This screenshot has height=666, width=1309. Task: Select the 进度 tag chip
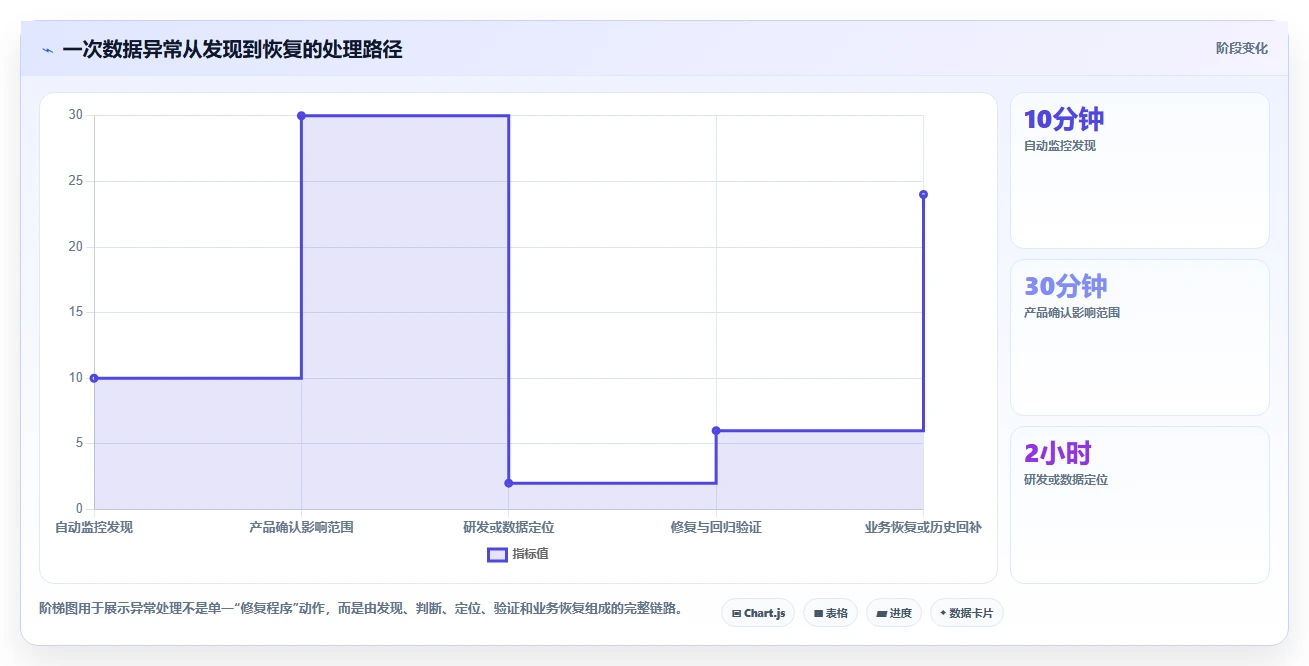[x=894, y=613]
